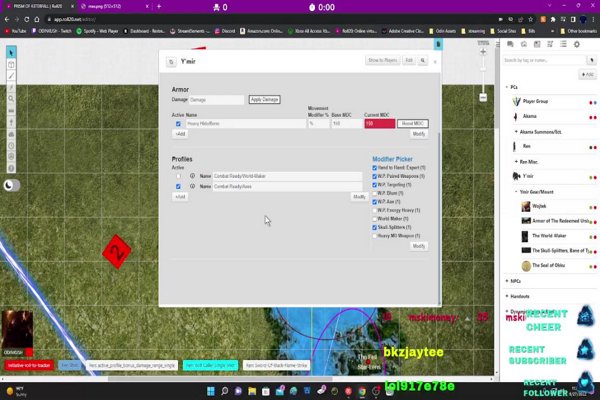Open the page toolbar blue tab icon

point(438,44)
